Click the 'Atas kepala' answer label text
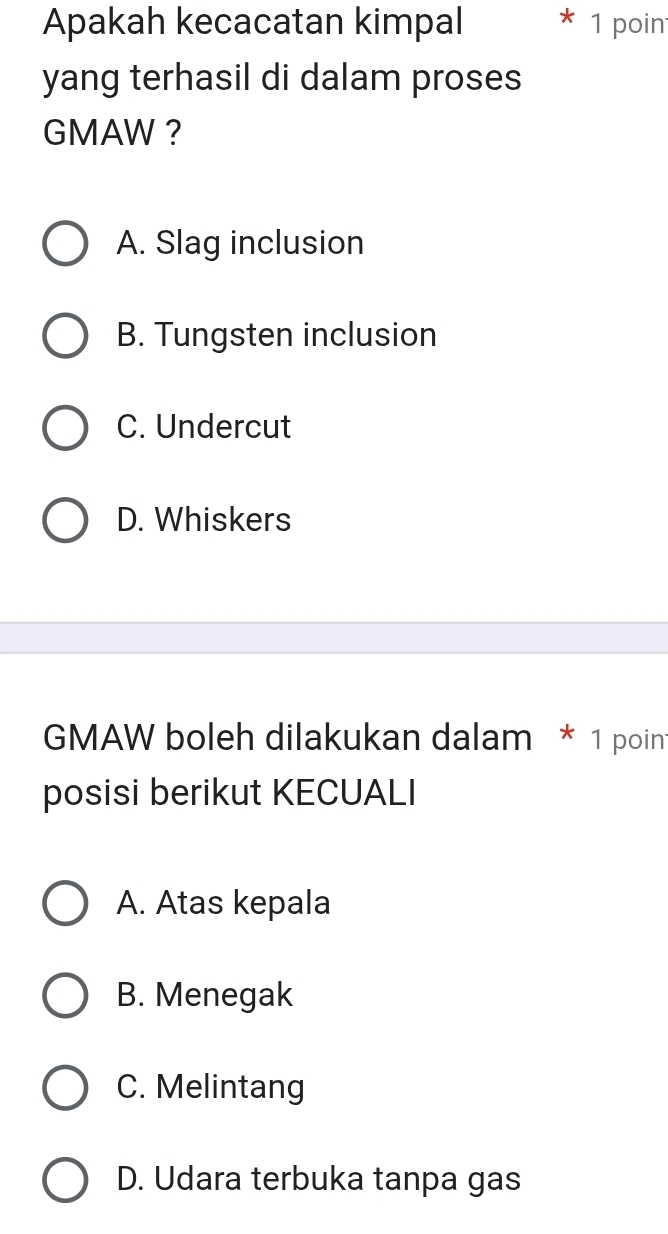 (x=223, y=903)
